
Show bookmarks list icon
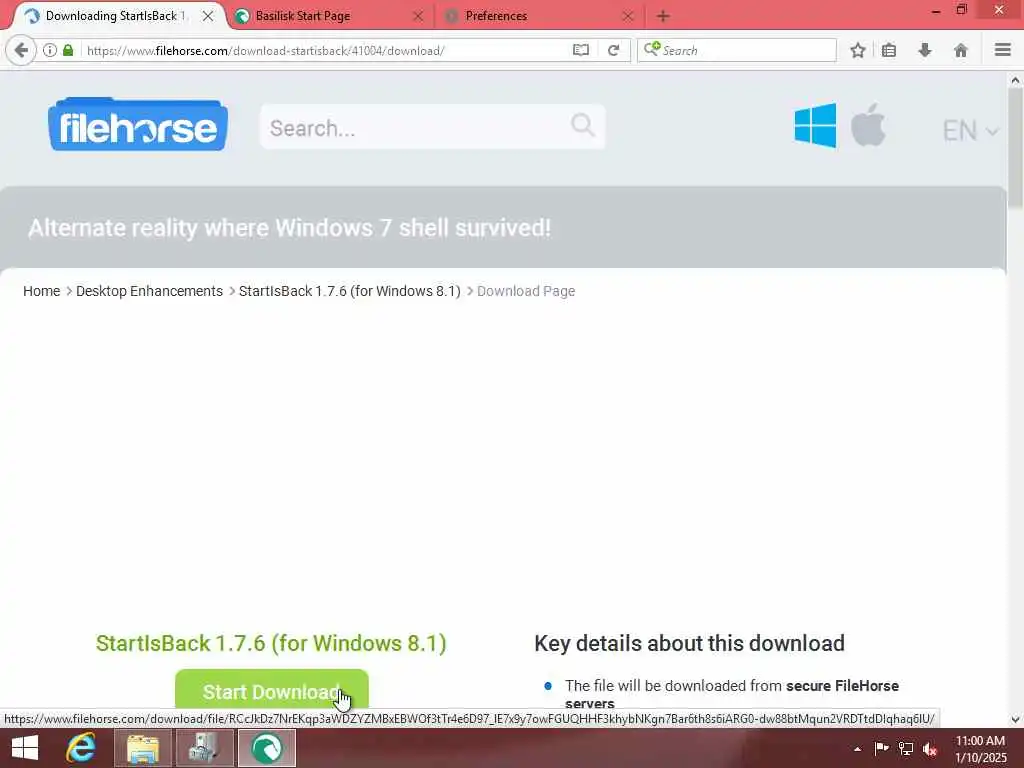889,50
